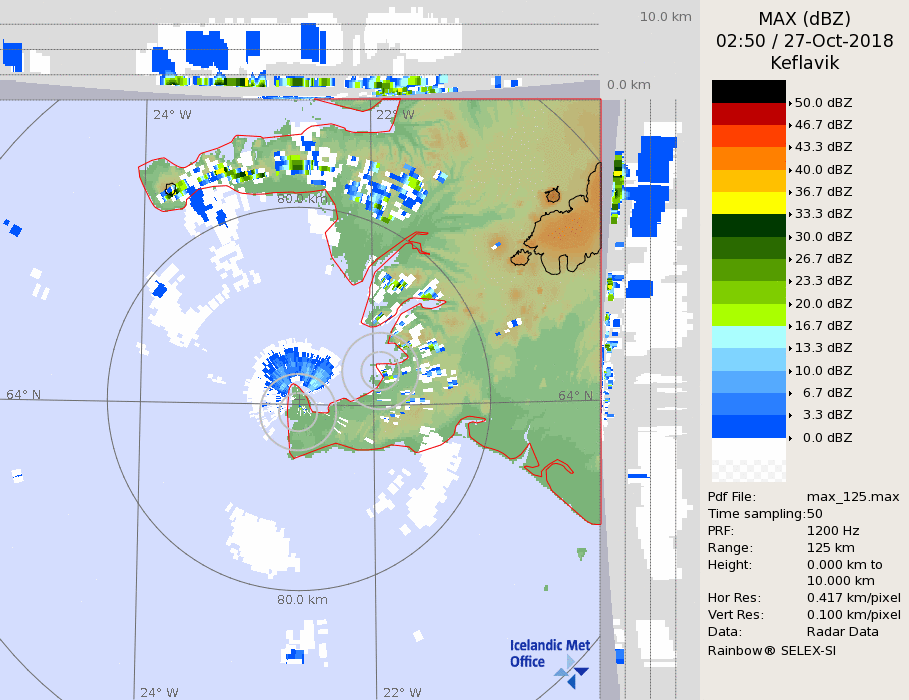This screenshot has width=909, height=700.
Task: Click the PRF value 1200 Hz
Action: point(833,531)
